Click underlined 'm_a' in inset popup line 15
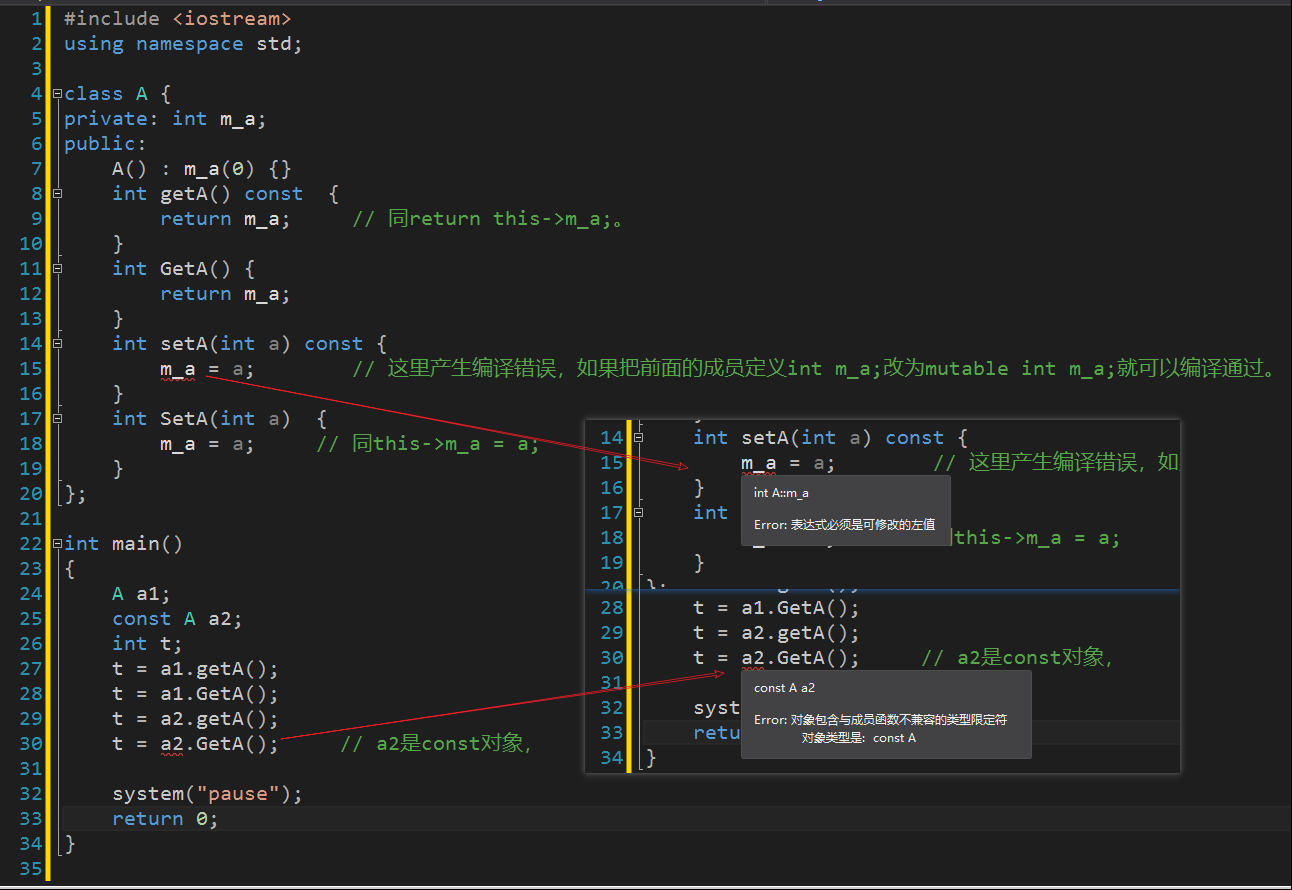1292x890 pixels. (759, 463)
